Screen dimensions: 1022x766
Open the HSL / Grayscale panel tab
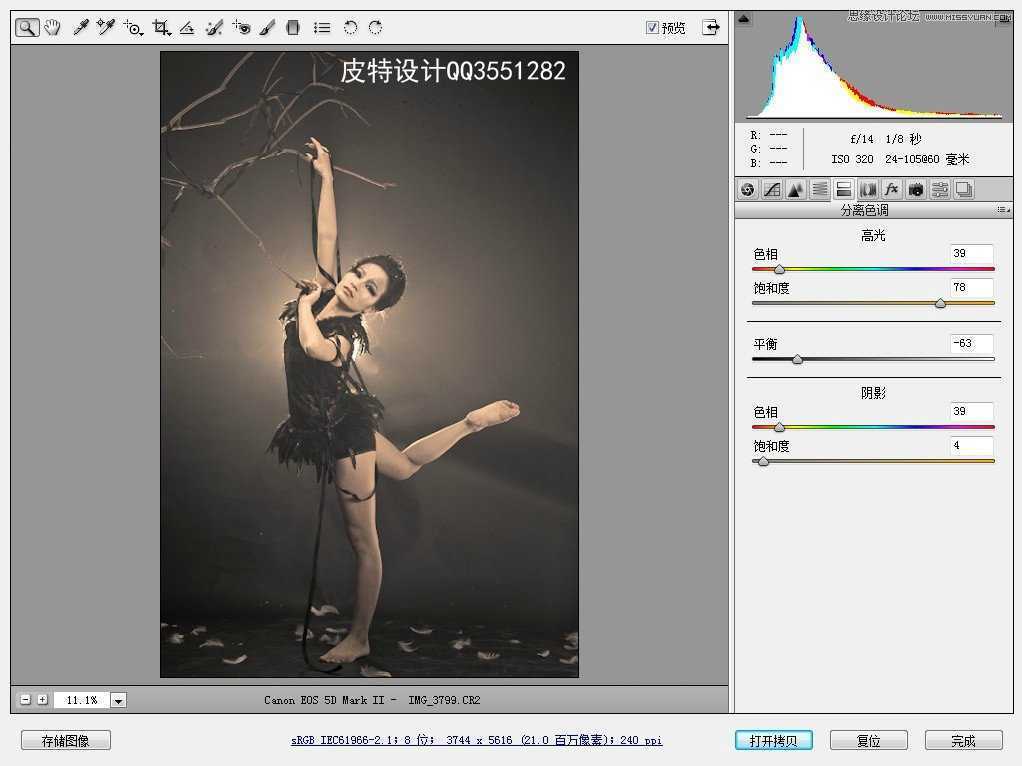(x=820, y=190)
